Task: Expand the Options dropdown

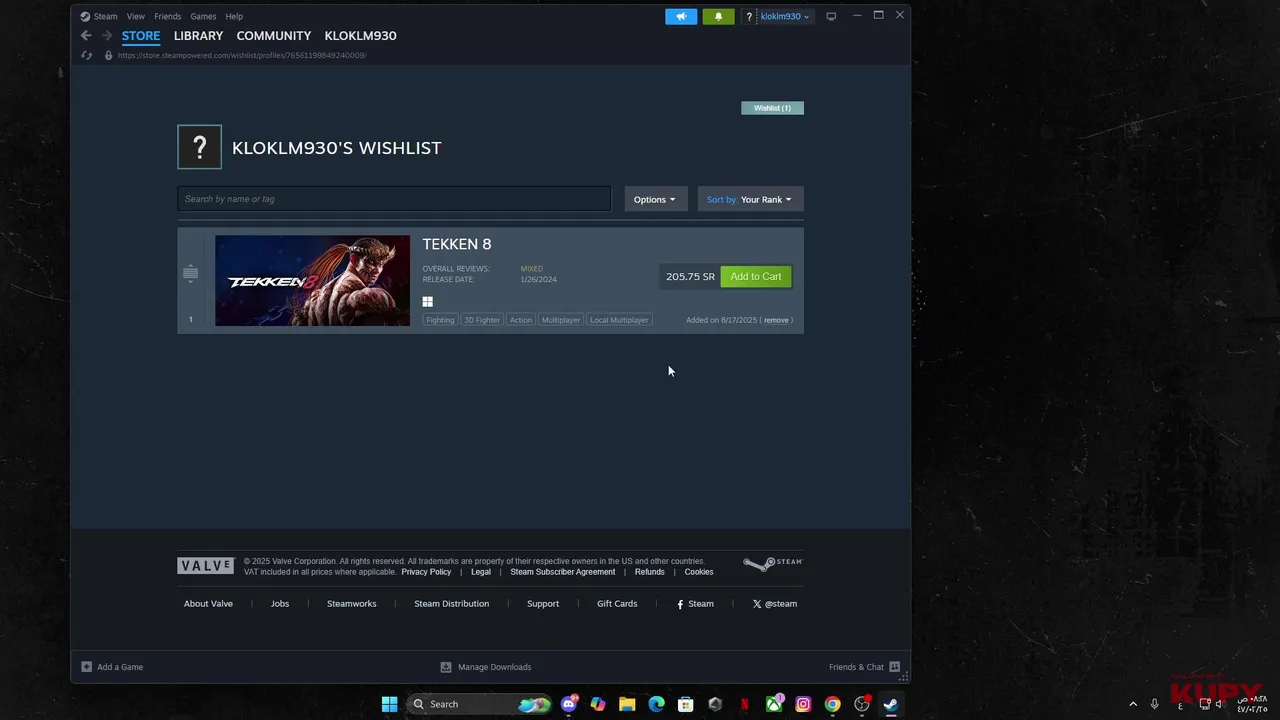Action: coord(655,199)
